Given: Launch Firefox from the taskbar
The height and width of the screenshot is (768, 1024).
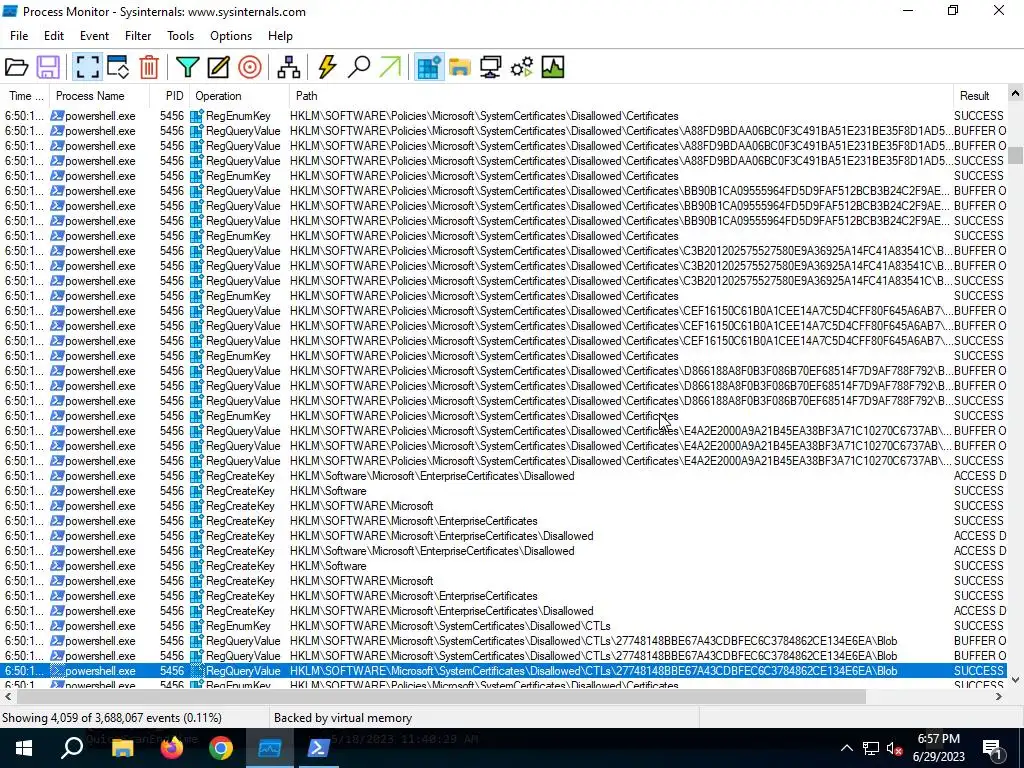Looking at the screenshot, I should click(172, 748).
